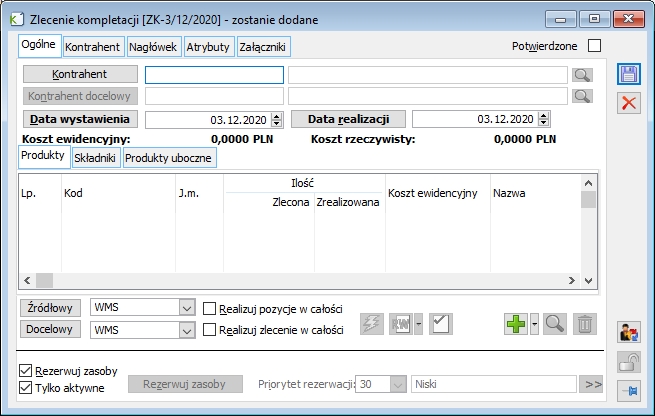The image size is (655, 416).
Task: Switch to the Składniki tab
Action: [x=96, y=158]
